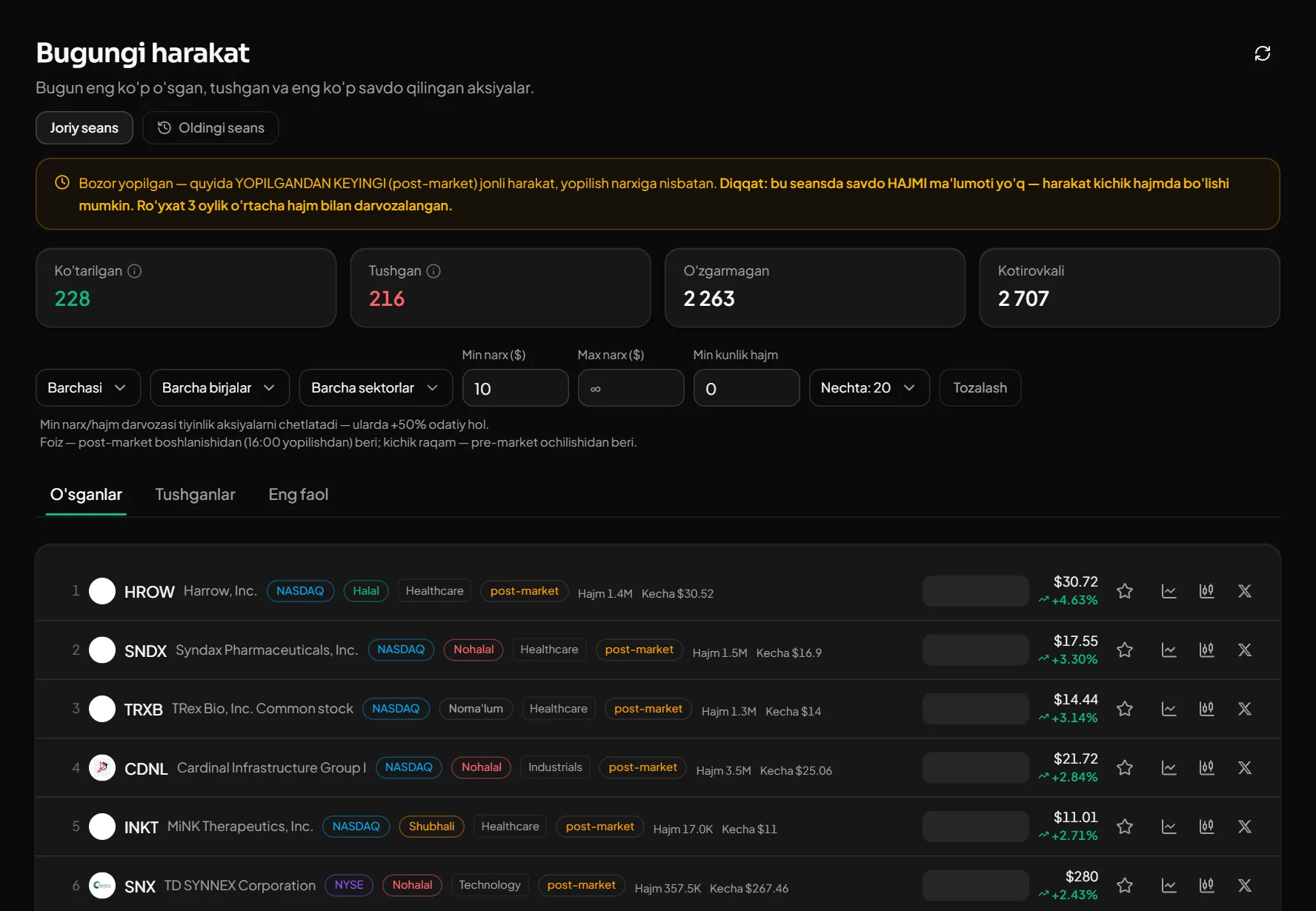The image size is (1316, 911).
Task: Click the CDNL ticker symbol
Action: tap(146, 769)
